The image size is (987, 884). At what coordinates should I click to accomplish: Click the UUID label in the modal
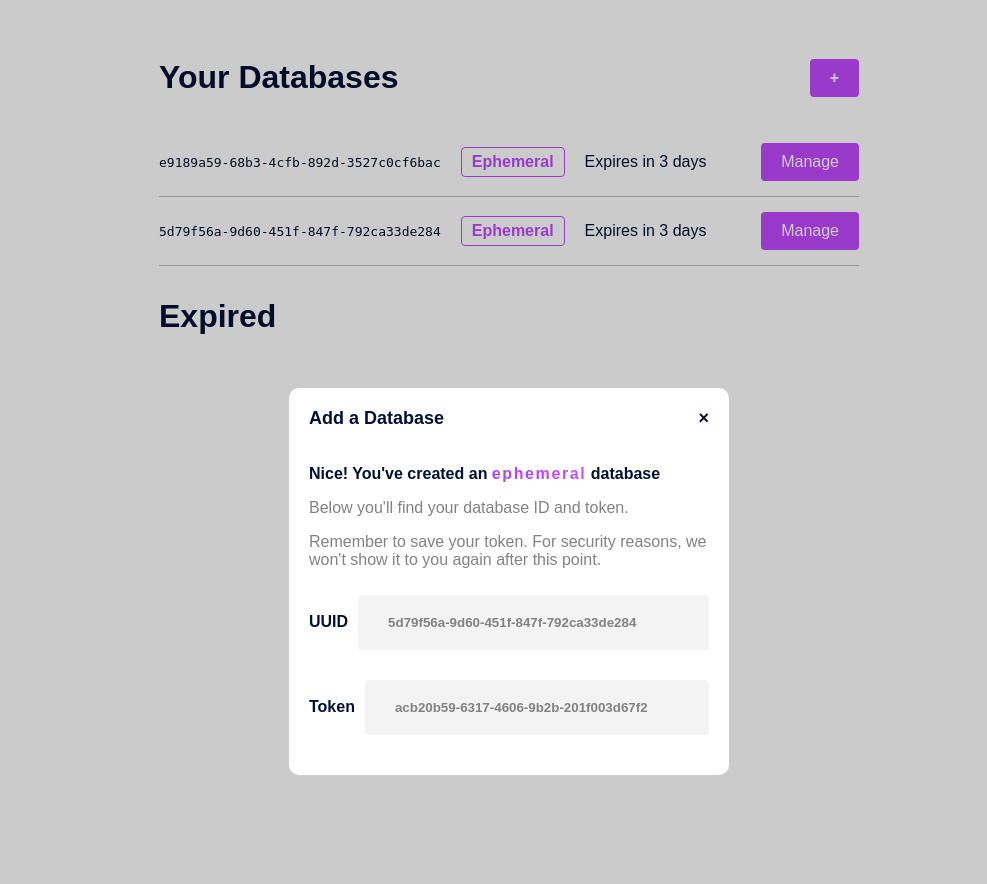coord(328,621)
